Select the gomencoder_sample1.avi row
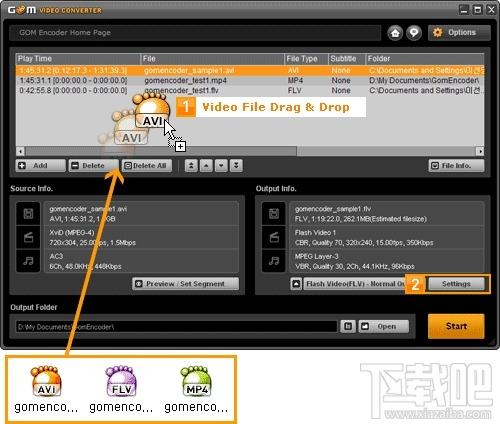Screen dimensions: 500x424 point(250,71)
